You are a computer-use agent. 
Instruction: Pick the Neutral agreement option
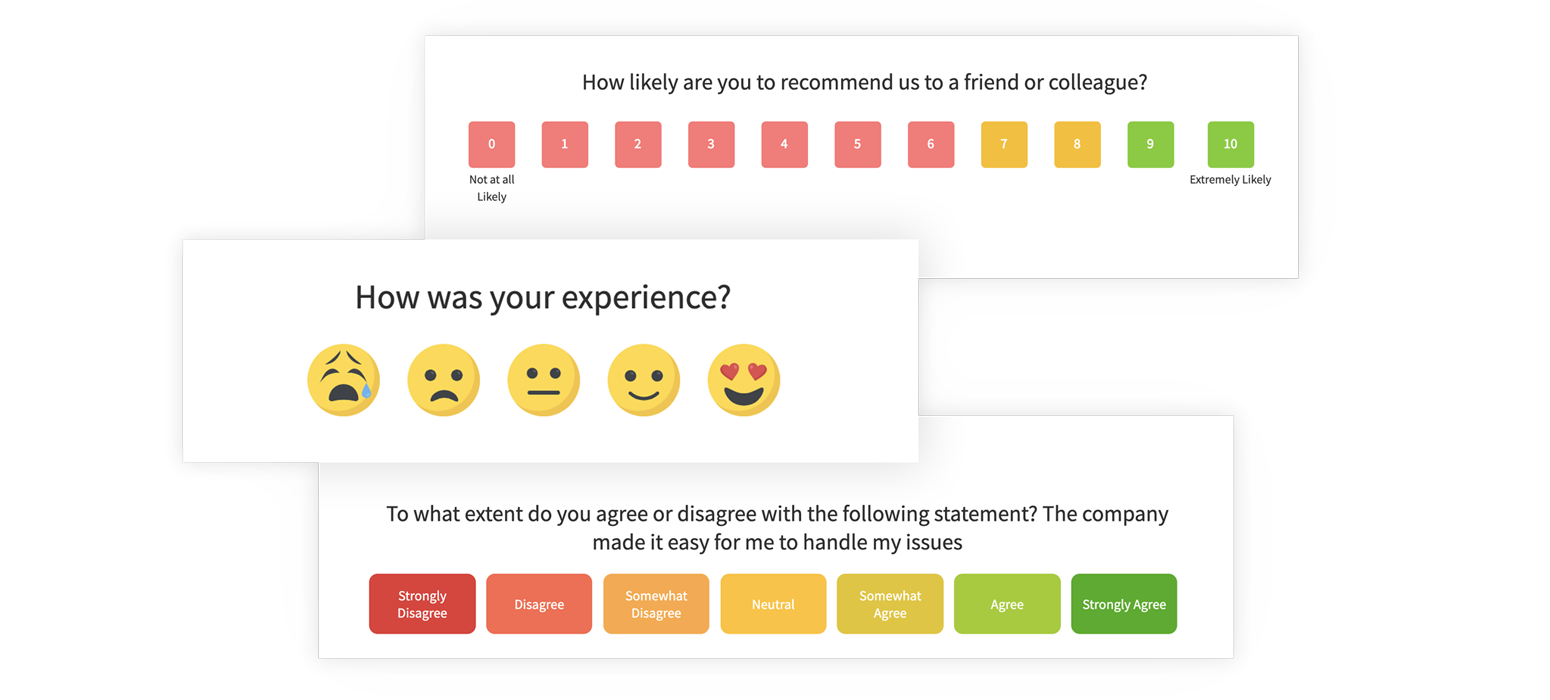(x=773, y=603)
